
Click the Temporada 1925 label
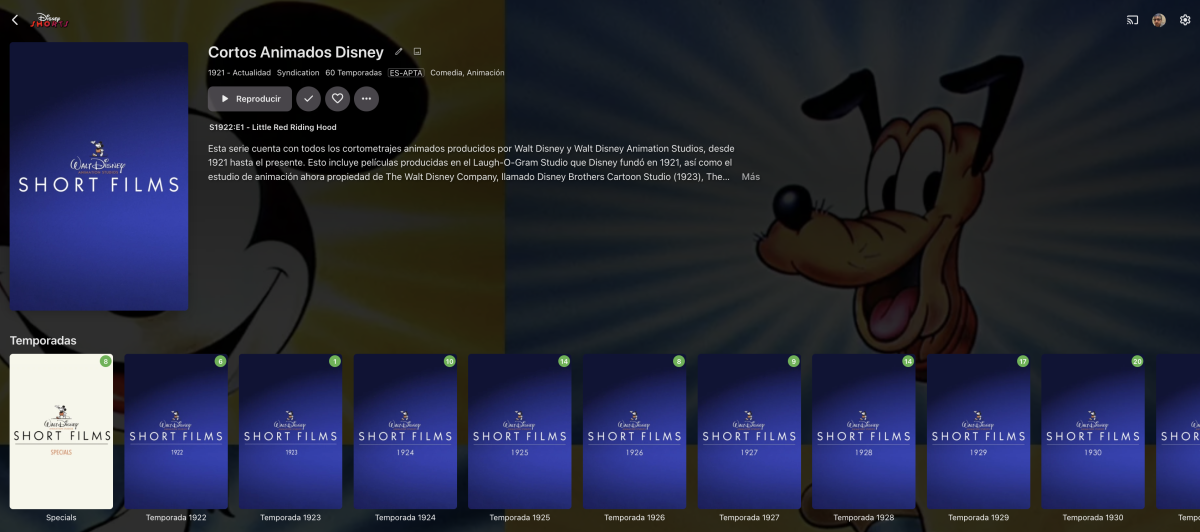point(520,518)
